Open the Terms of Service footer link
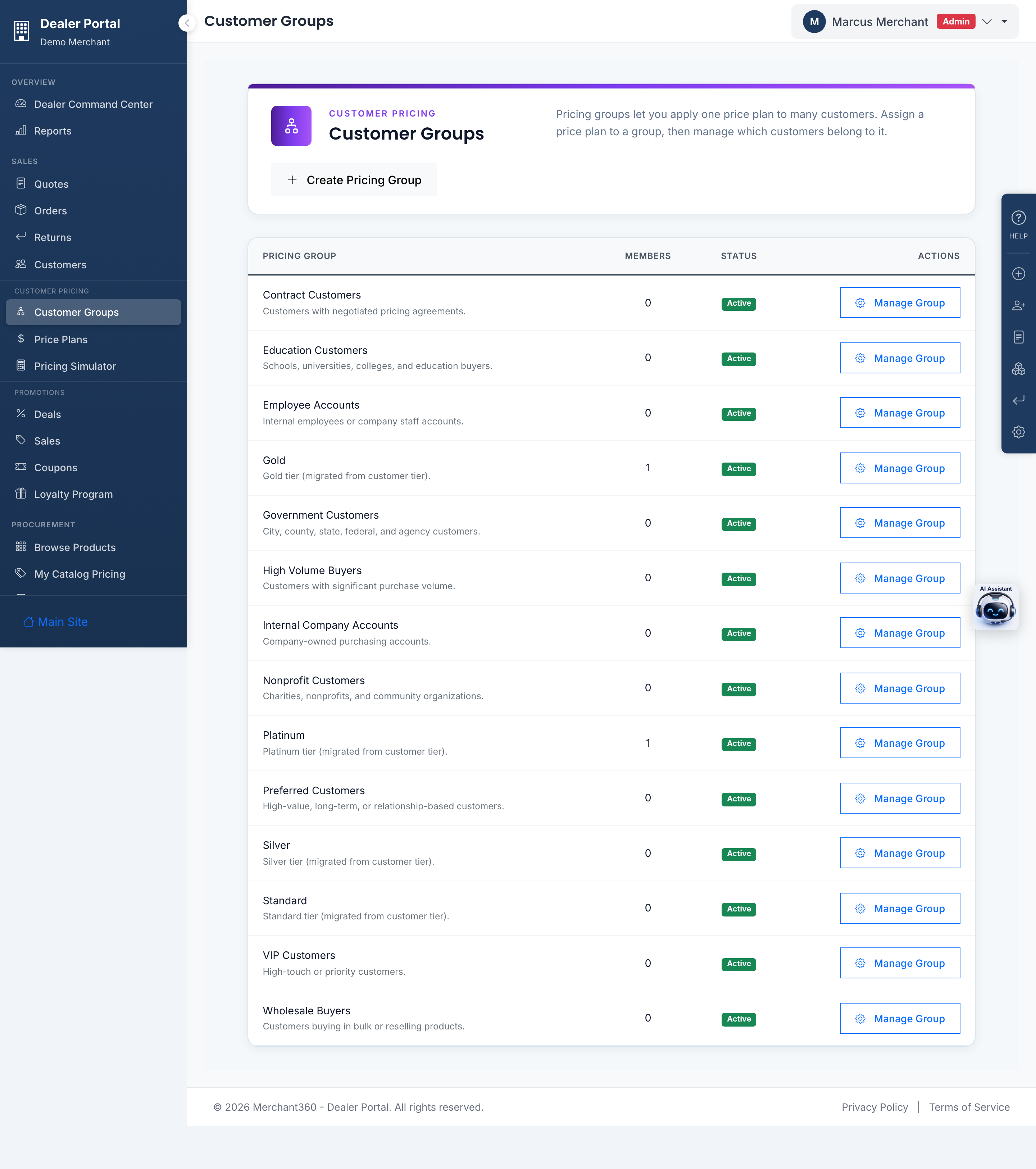The height and width of the screenshot is (1169, 1036). [x=969, y=1107]
